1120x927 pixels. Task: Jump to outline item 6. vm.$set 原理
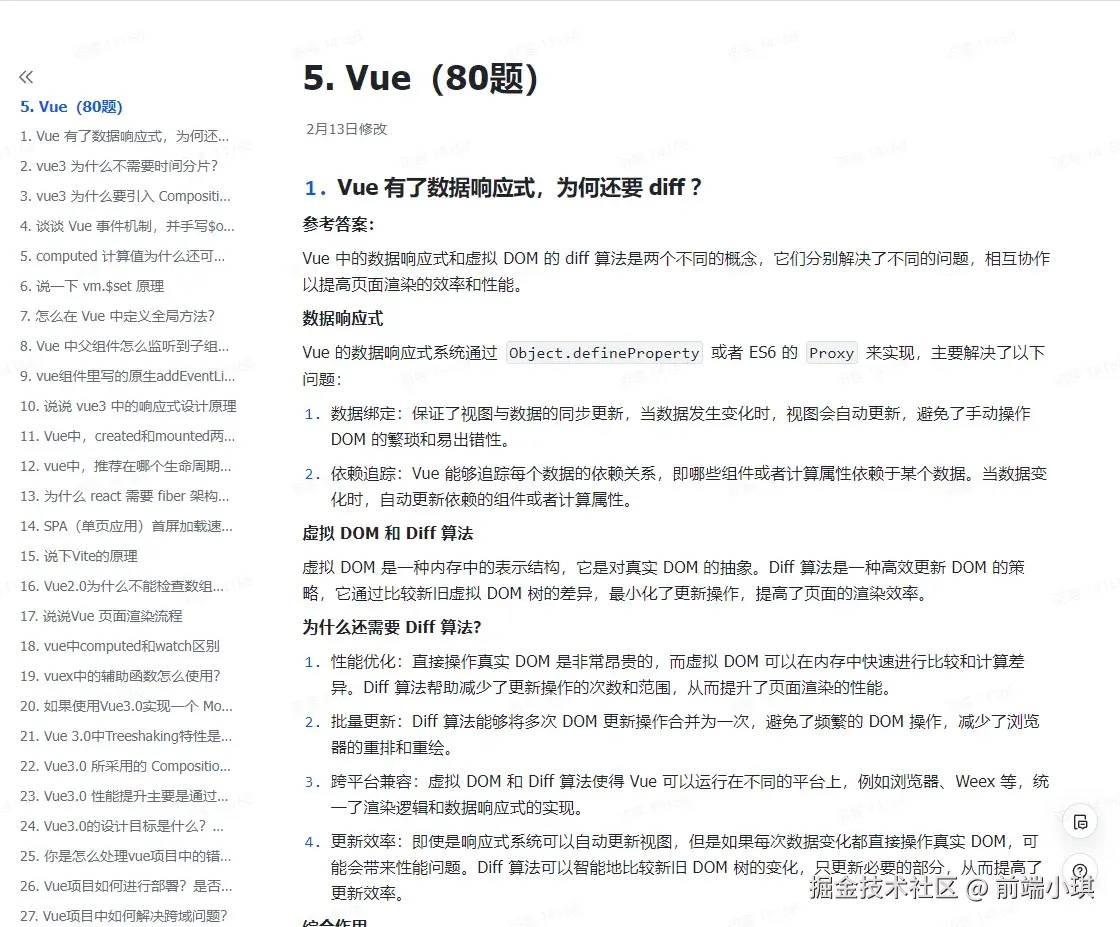coord(92,286)
